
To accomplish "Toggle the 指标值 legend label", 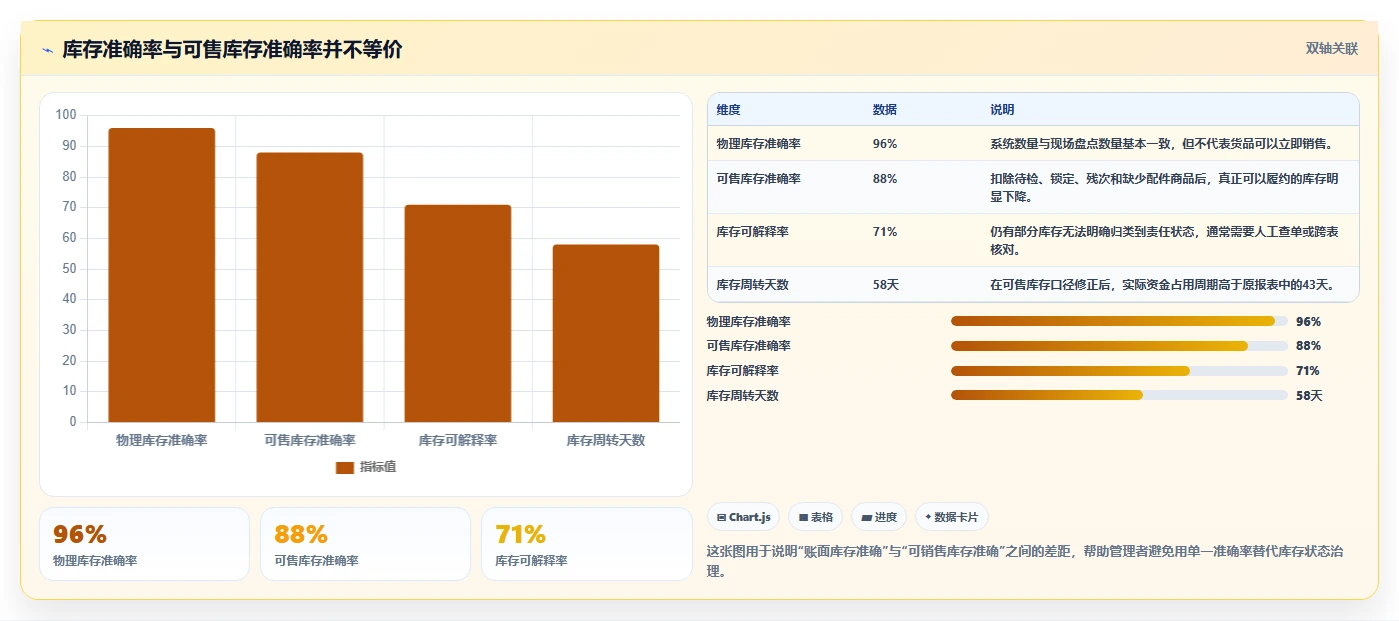I will [x=378, y=467].
